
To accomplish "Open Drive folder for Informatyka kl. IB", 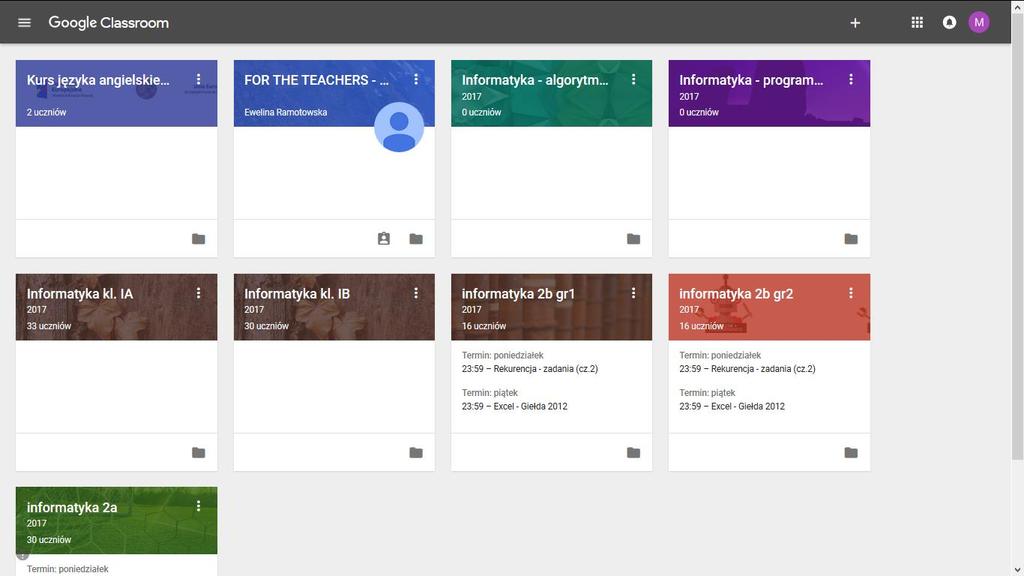I will point(416,453).
